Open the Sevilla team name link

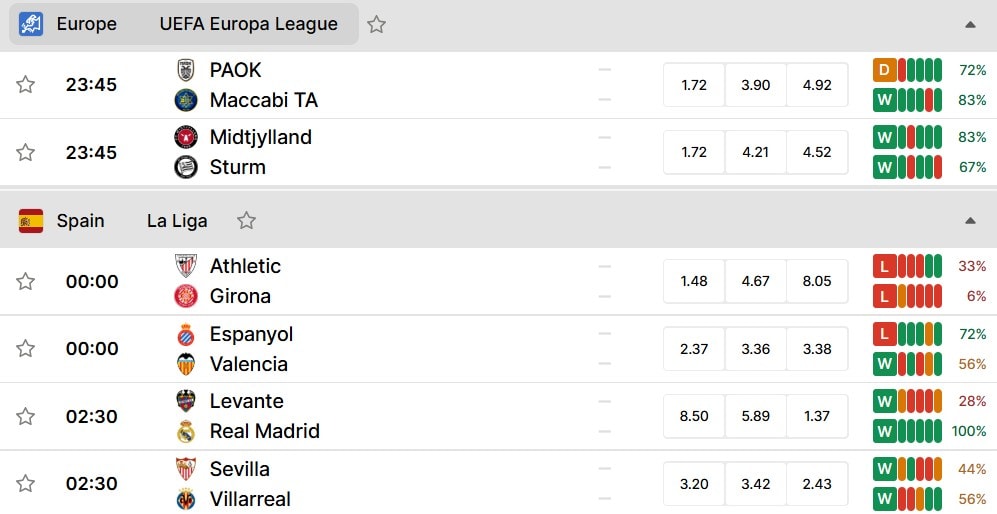pyautogui.click(x=240, y=469)
